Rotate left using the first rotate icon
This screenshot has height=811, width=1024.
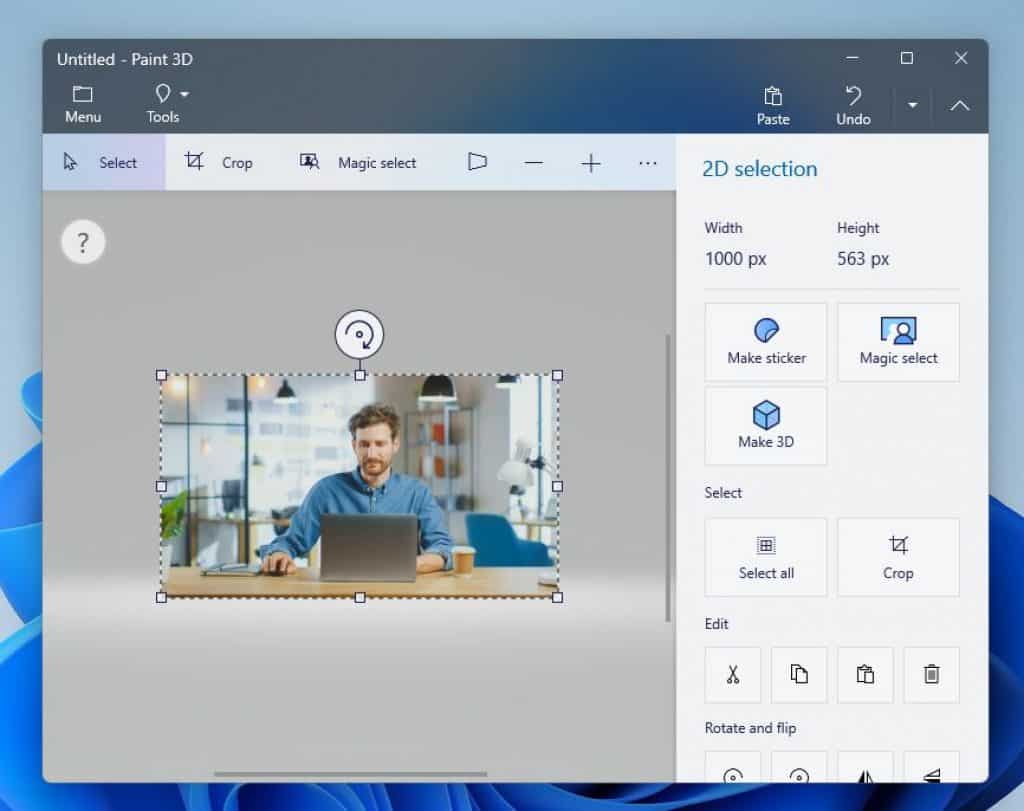click(x=733, y=768)
